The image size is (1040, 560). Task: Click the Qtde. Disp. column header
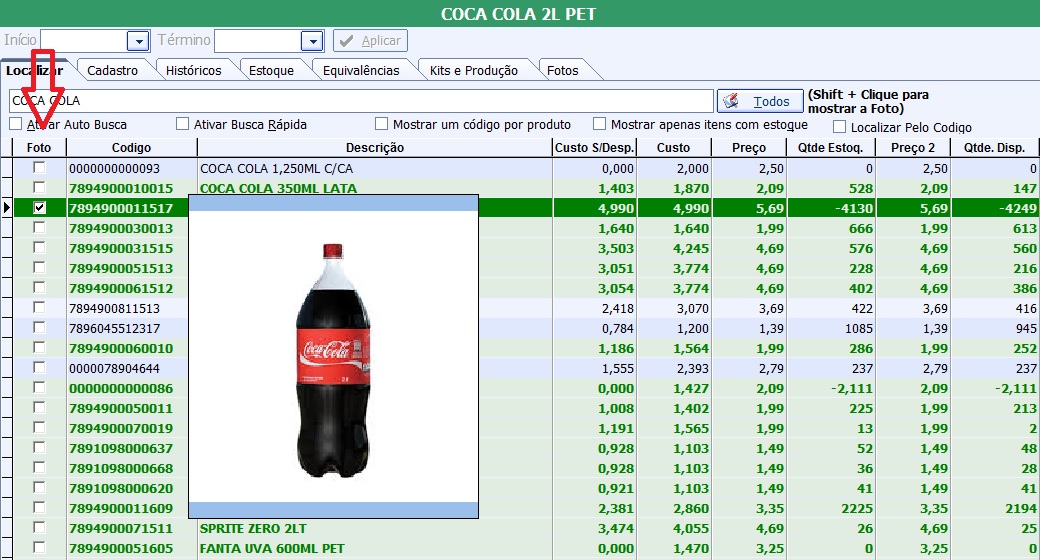[994, 147]
